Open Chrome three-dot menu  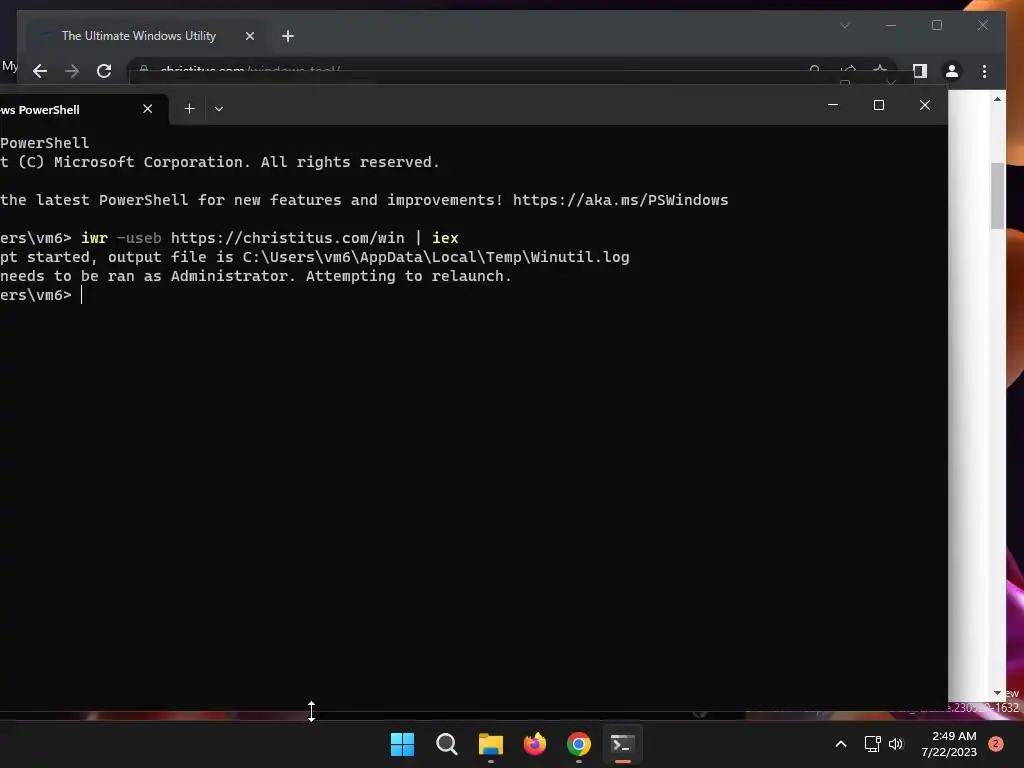[984, 71]
